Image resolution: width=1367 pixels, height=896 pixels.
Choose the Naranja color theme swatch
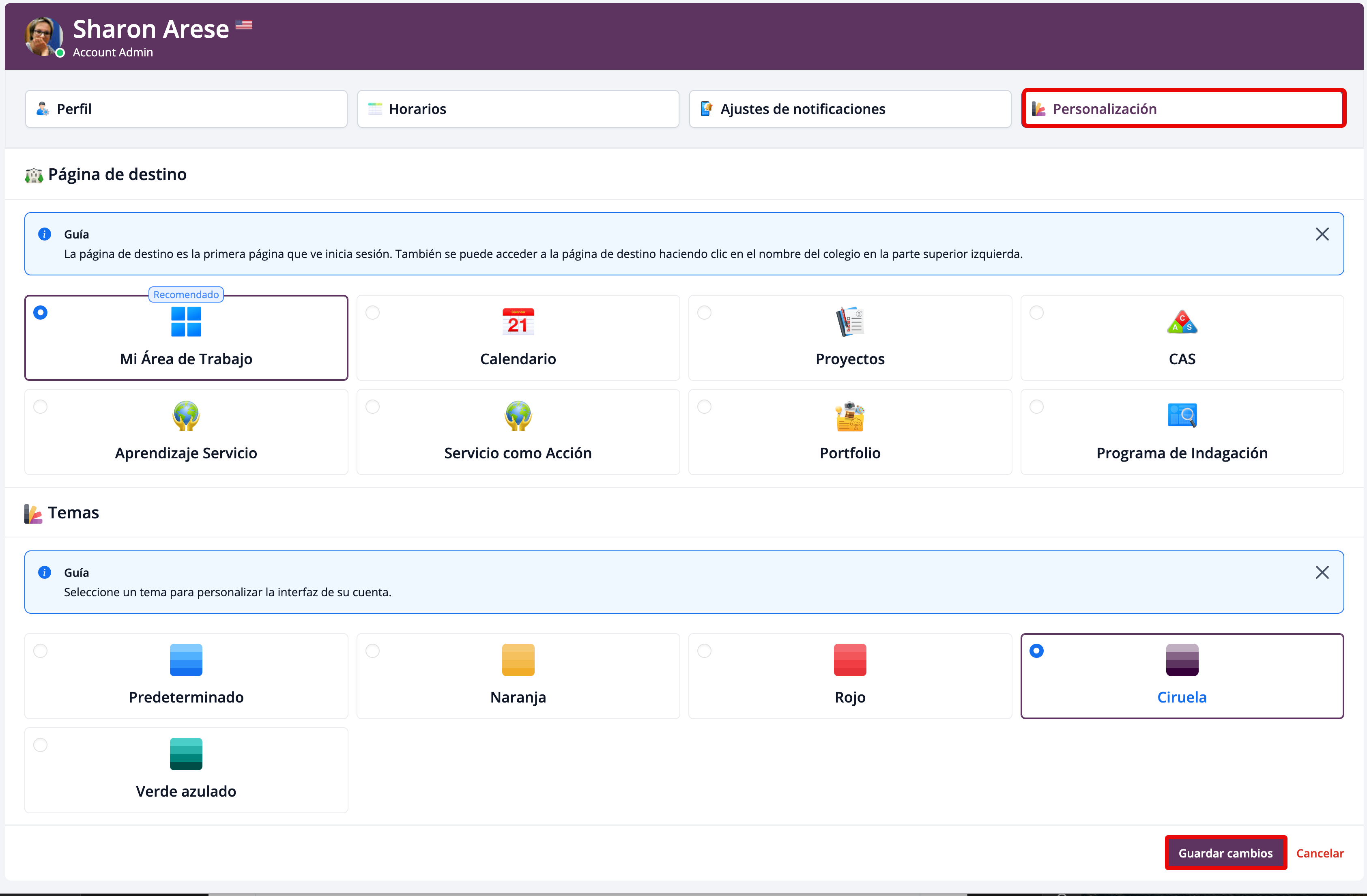[x=518, y=660]
